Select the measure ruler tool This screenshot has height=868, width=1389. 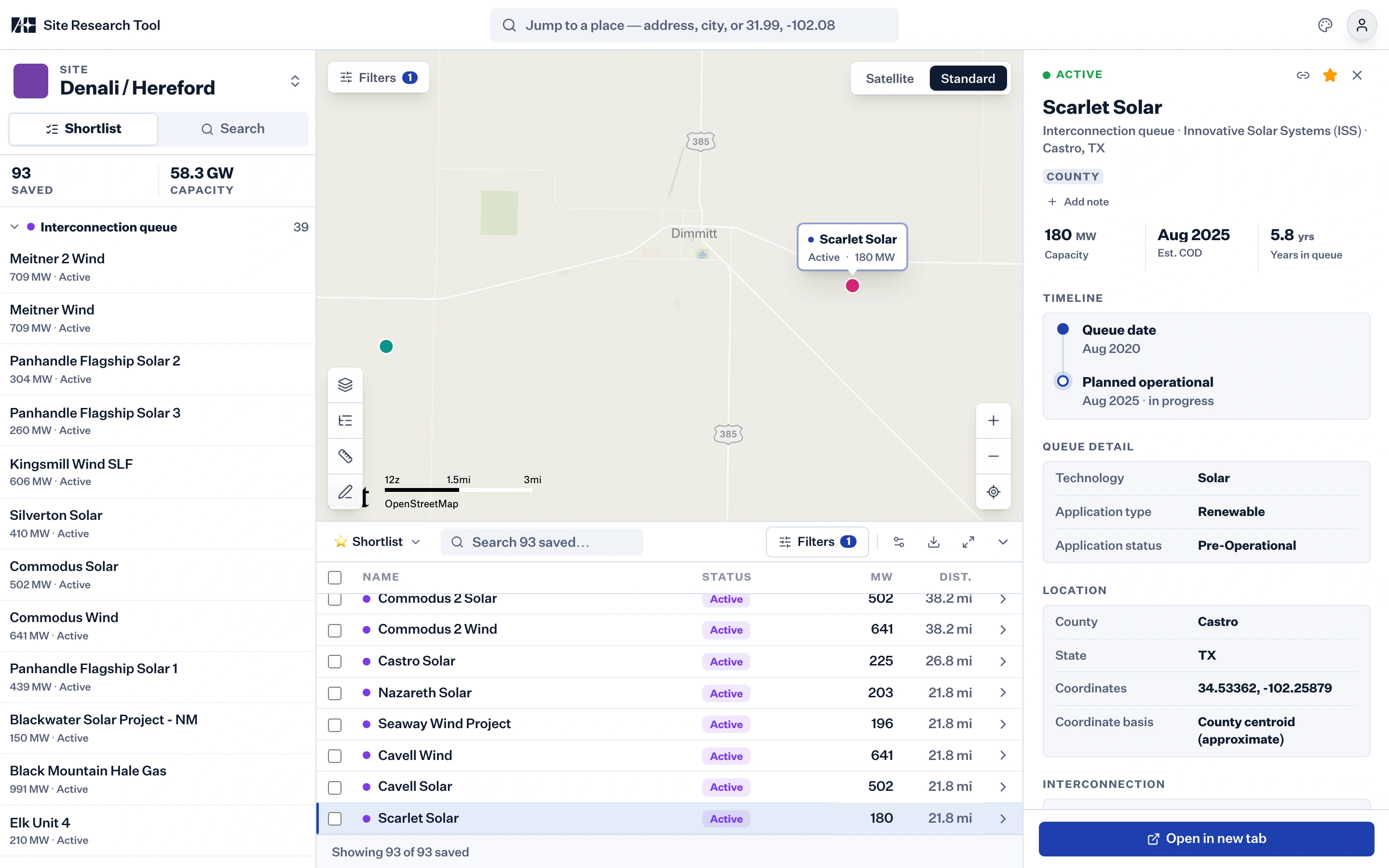[345, 456]
